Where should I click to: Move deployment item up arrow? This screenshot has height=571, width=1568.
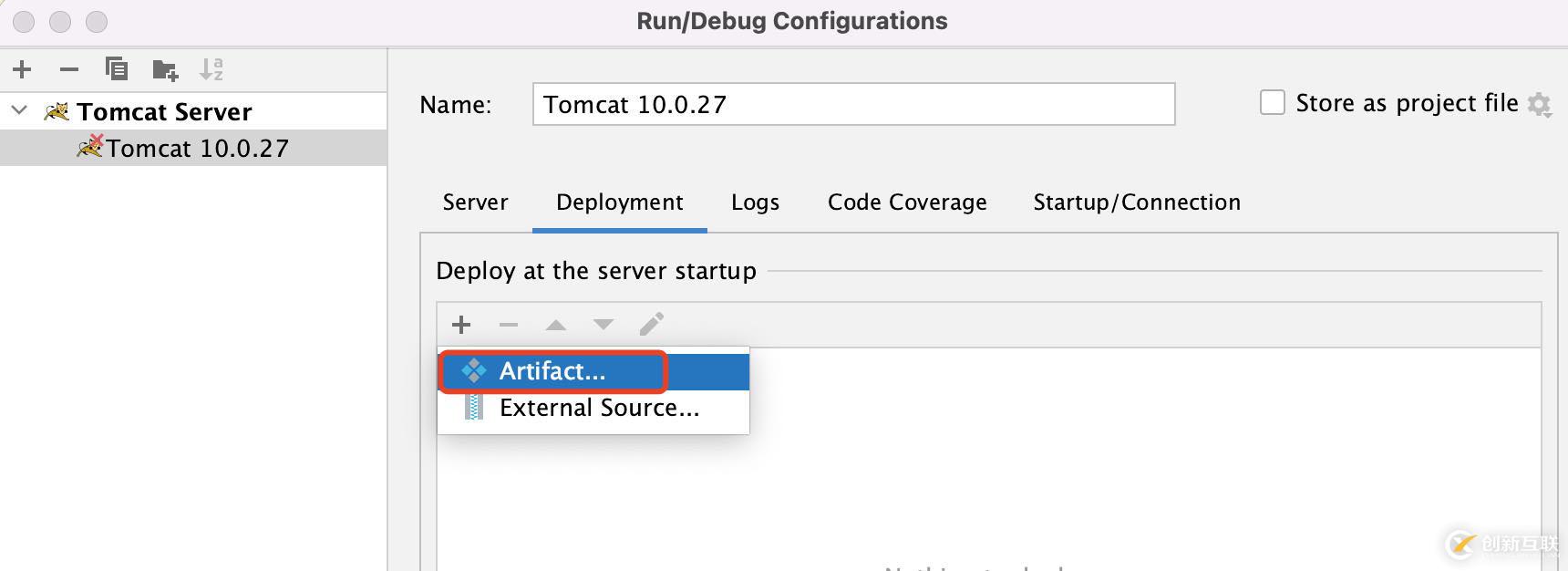(556, 325)
